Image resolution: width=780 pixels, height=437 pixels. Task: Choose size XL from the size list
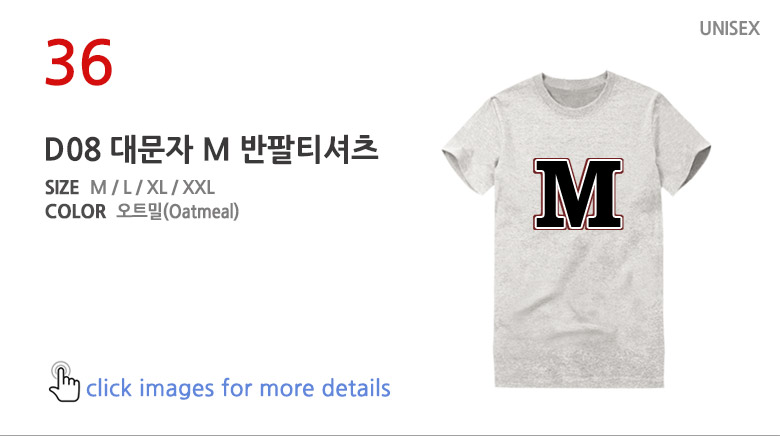coord(157,187)
